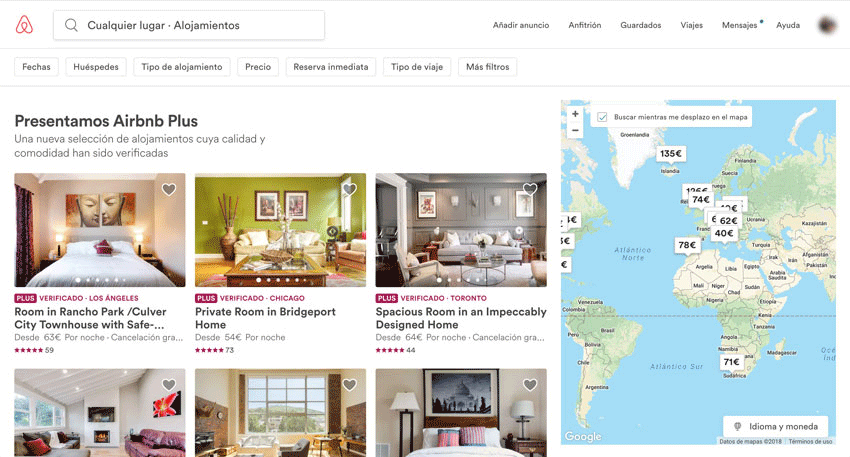The height and width of the screenshot is (457, 850).
Task: Favorite the Bridgeport Private Room listing heart
Action: 350,189
